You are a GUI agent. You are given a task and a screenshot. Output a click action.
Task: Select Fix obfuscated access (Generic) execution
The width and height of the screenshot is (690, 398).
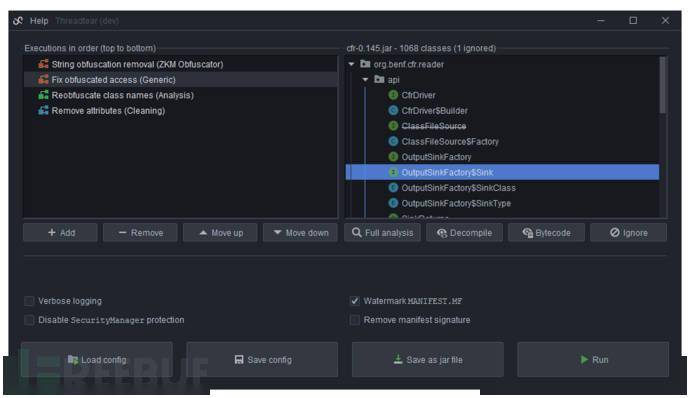[x=180, y=80]
